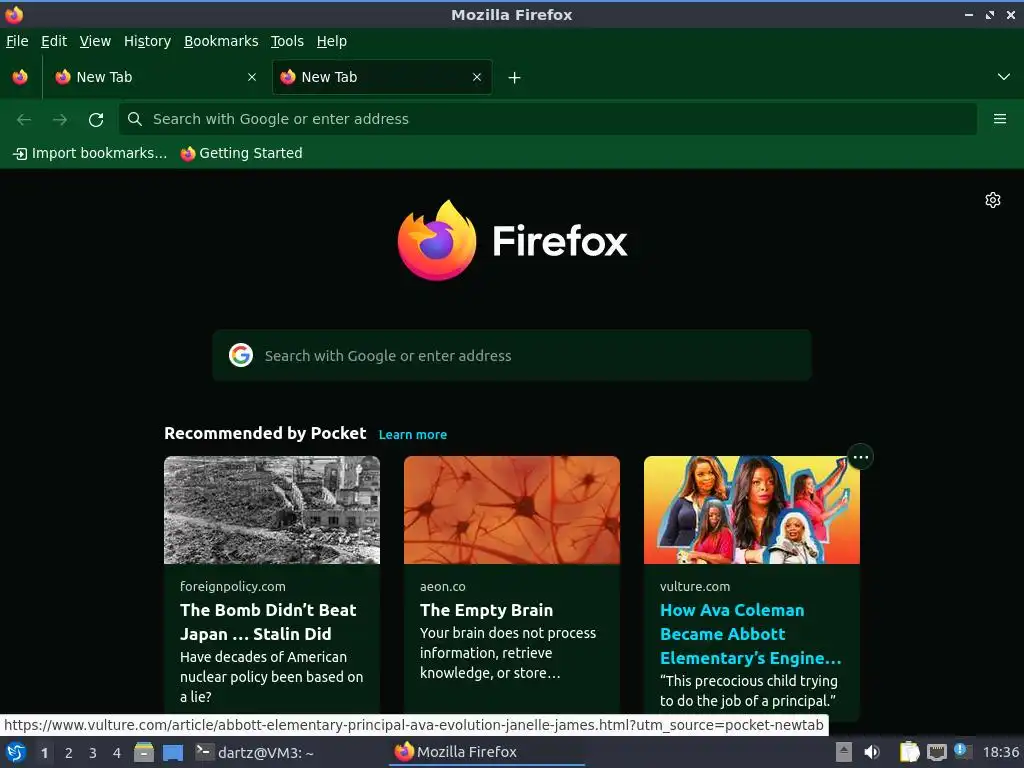The image size is (1024, 768).
Task: Open 'The Bomb Didn't Beat Japan' headline
Action: coord(268,622)
